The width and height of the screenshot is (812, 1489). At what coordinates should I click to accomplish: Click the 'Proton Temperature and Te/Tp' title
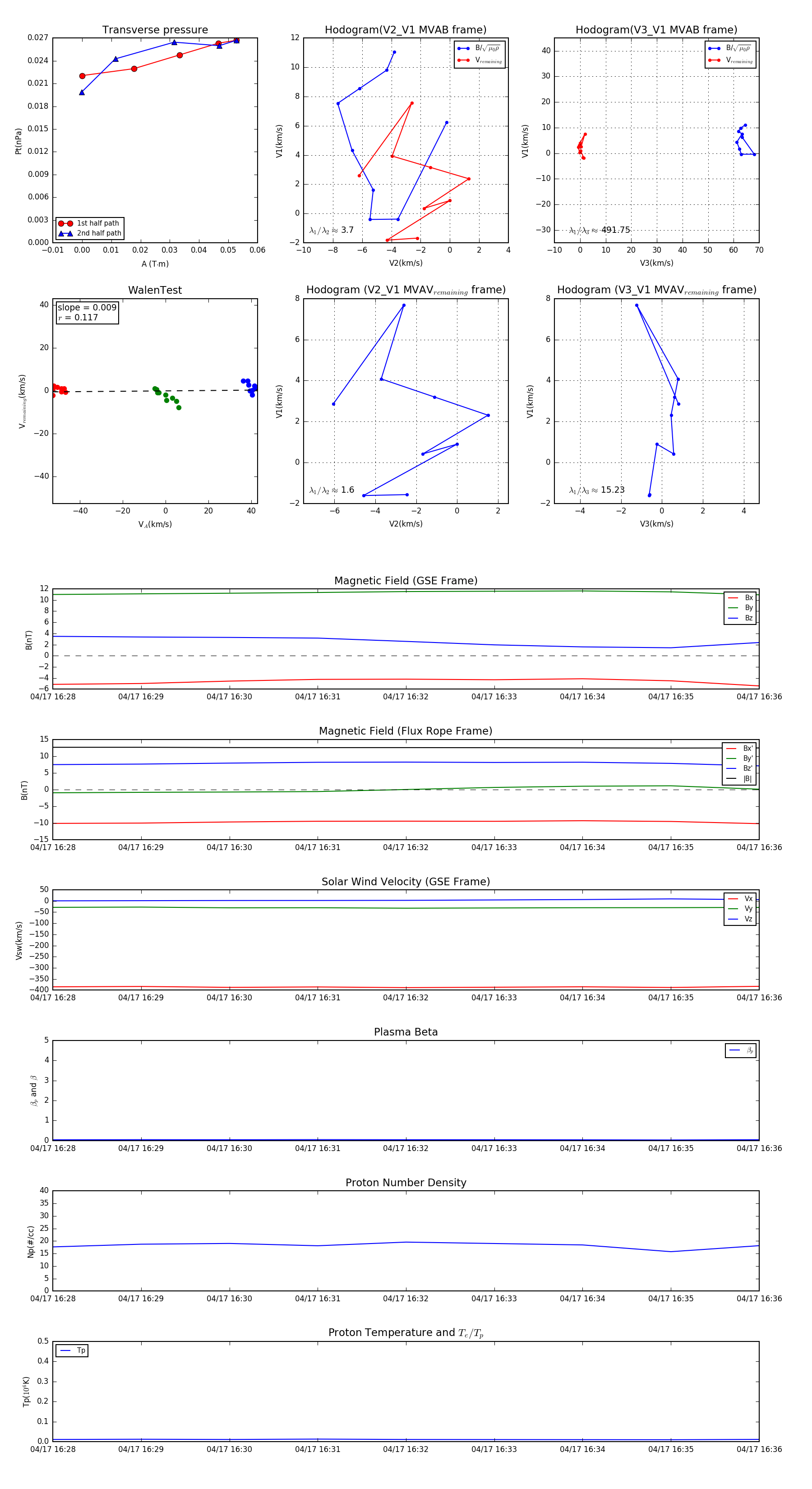click(406, 1333)
